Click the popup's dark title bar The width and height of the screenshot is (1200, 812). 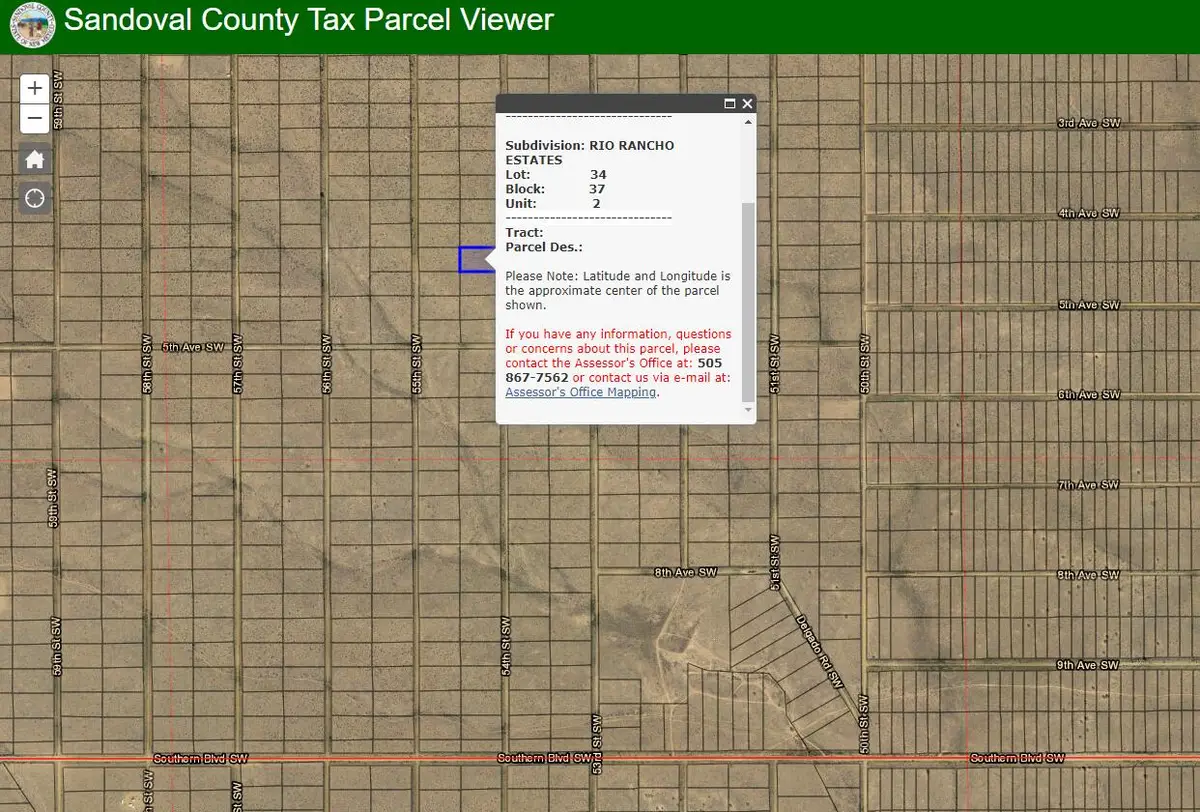[610, 104]
